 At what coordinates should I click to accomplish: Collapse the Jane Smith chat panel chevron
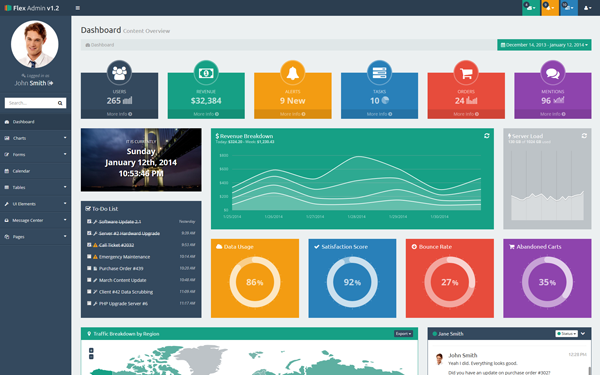(x=583, y=334)
